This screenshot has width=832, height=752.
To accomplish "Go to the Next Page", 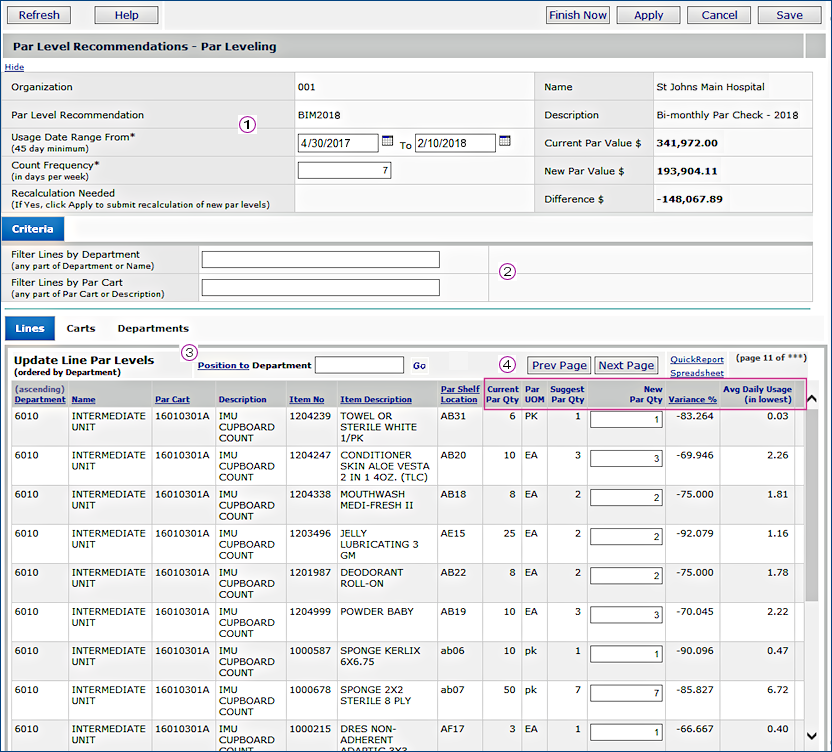I will pos(626,365).
